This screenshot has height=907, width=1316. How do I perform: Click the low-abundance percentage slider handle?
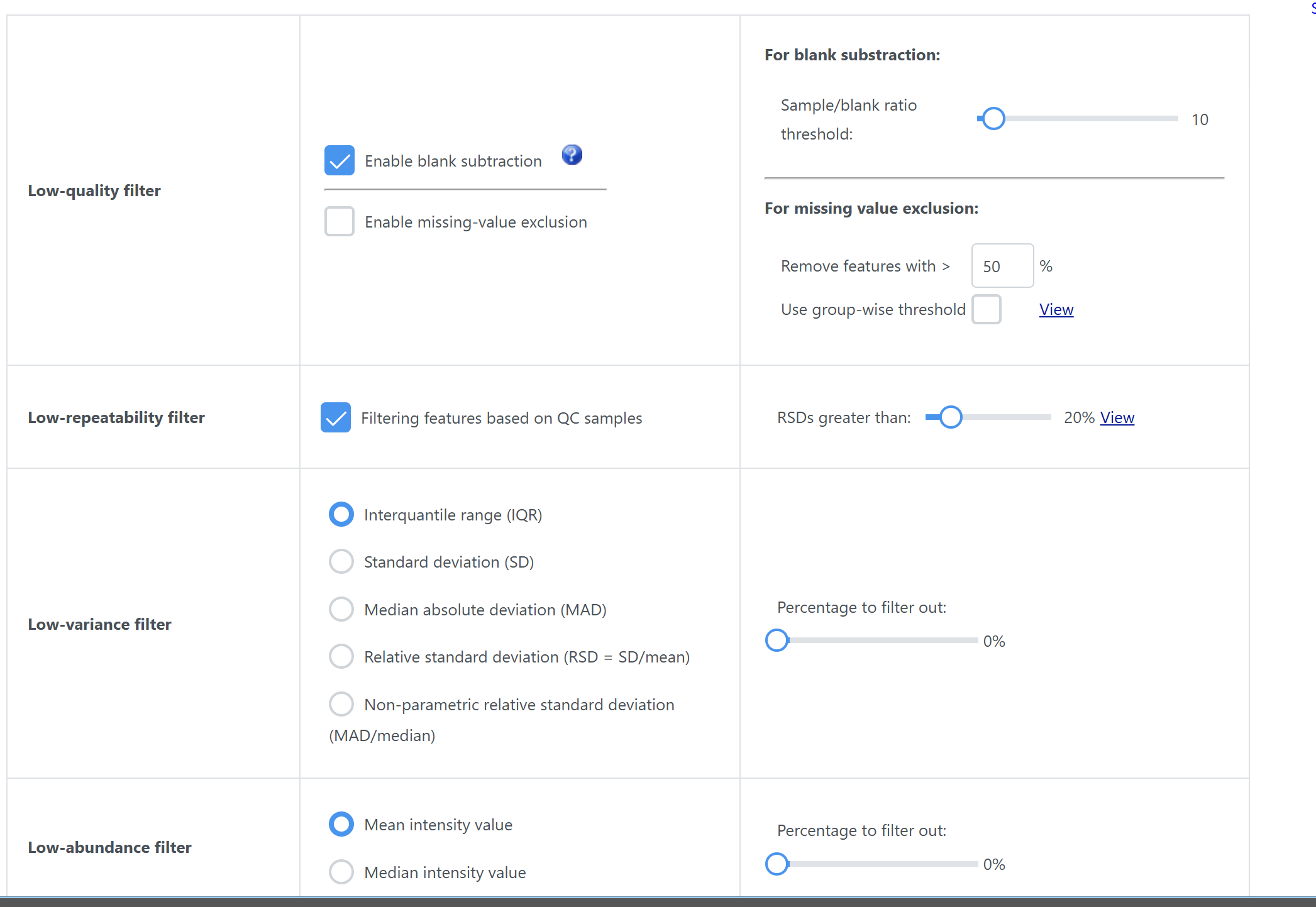point(777,864)
